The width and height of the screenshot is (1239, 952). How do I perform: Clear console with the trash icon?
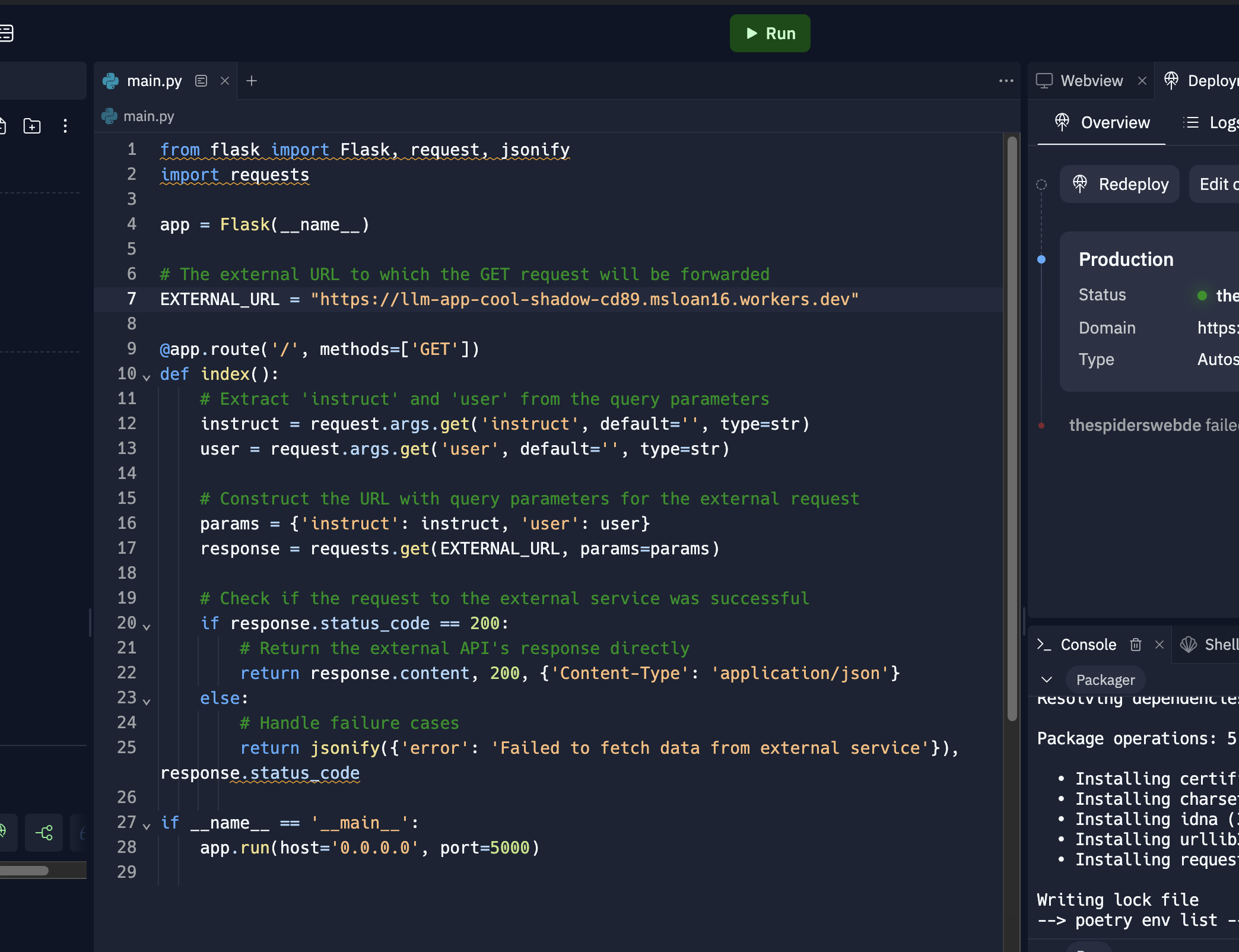click(x=1136, y=645)
